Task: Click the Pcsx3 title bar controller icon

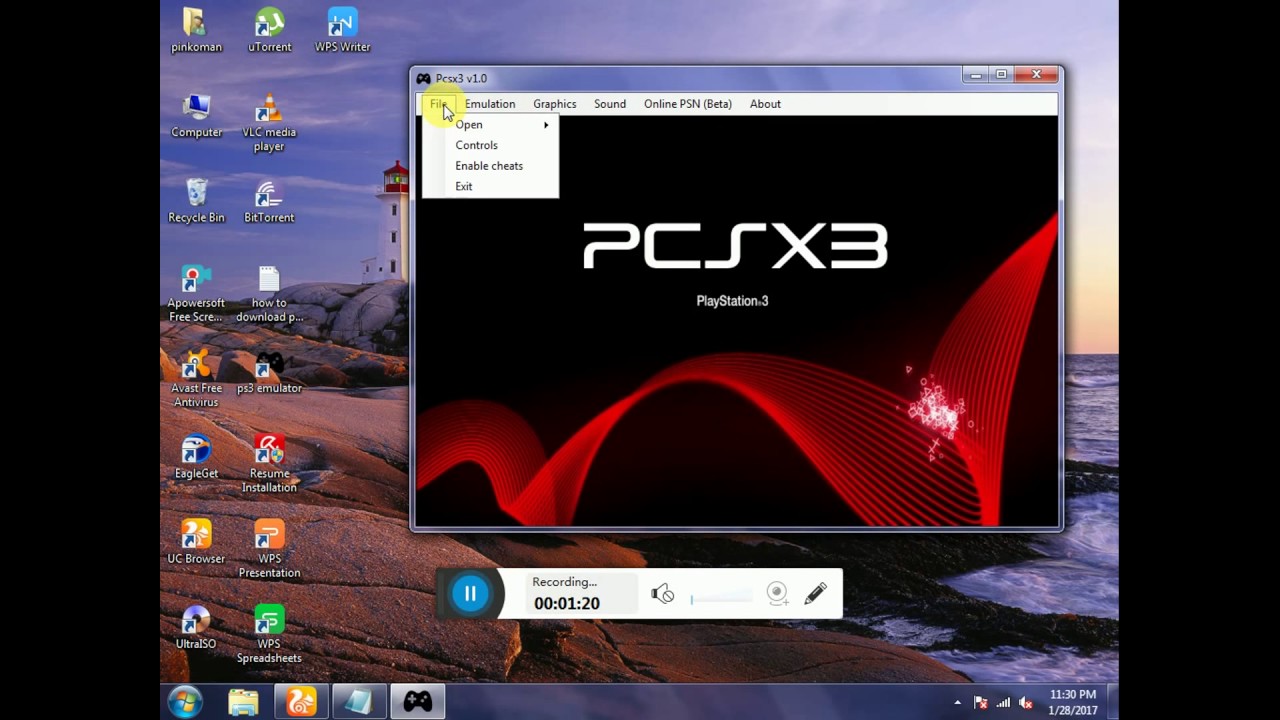Action: pos(424,78)
